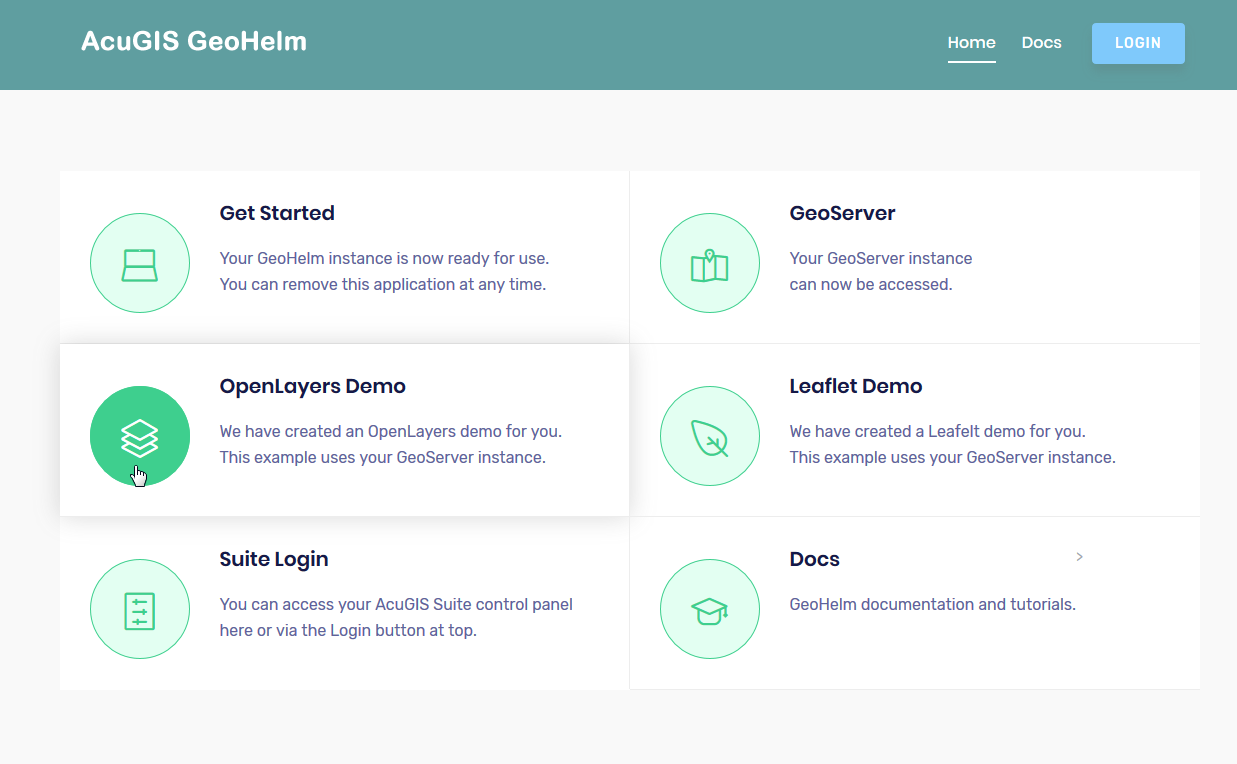
Task: Open the Docs card heading
Action: click(x=815, y=559)
